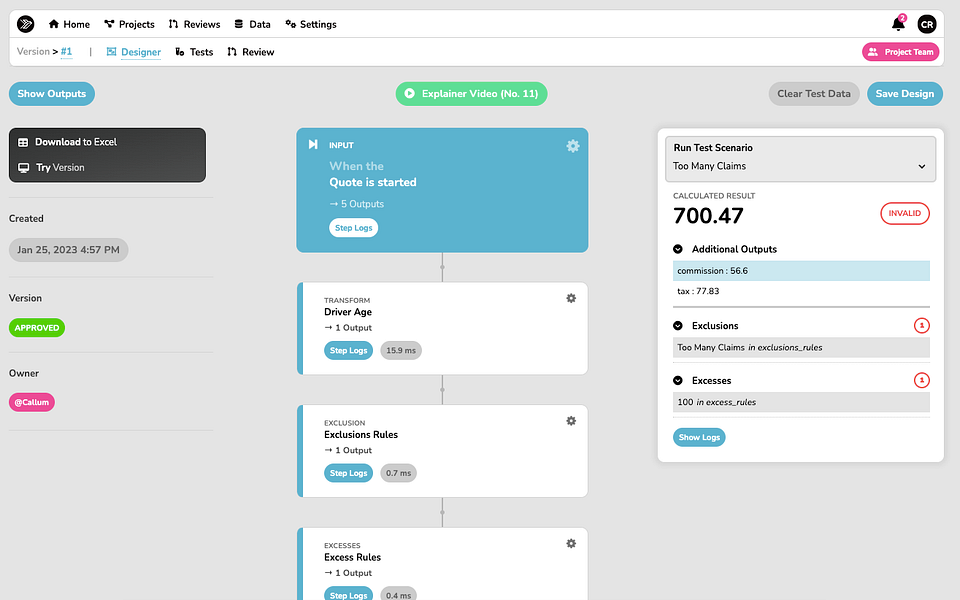Click the Driver Age step title
The image size is (960, 600).
[348, 312]
